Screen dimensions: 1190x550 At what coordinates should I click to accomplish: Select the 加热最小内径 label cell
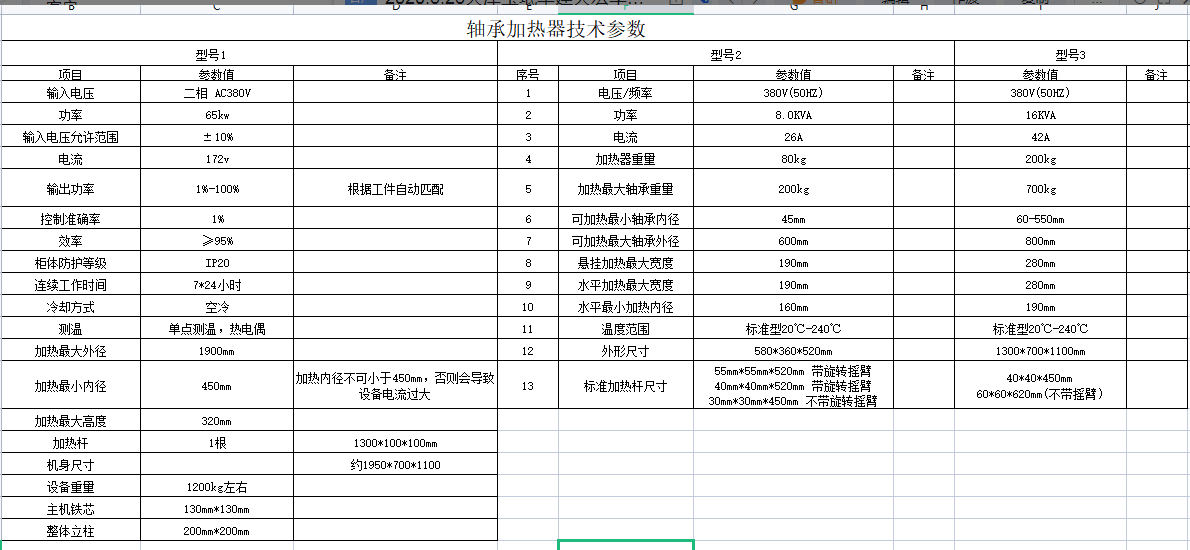(71, 386)
